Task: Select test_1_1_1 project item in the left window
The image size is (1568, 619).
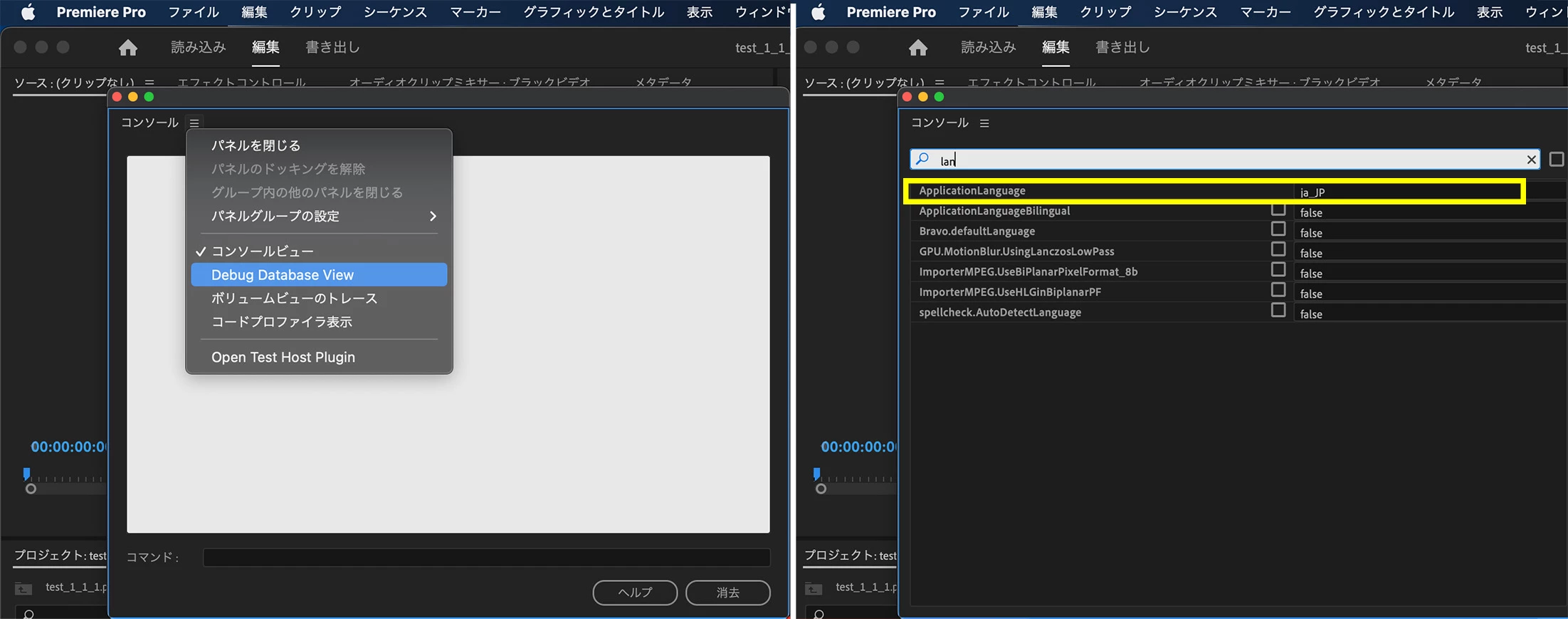Action: pos(76,587)
